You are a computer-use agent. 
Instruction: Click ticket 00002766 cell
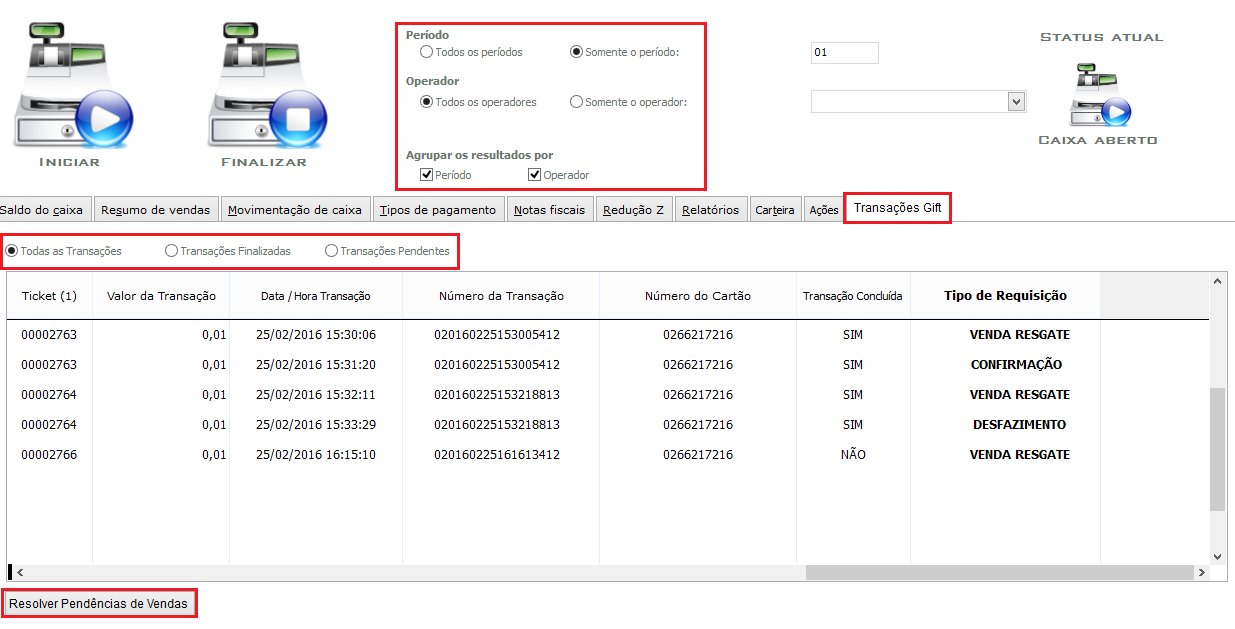(49, 455)
